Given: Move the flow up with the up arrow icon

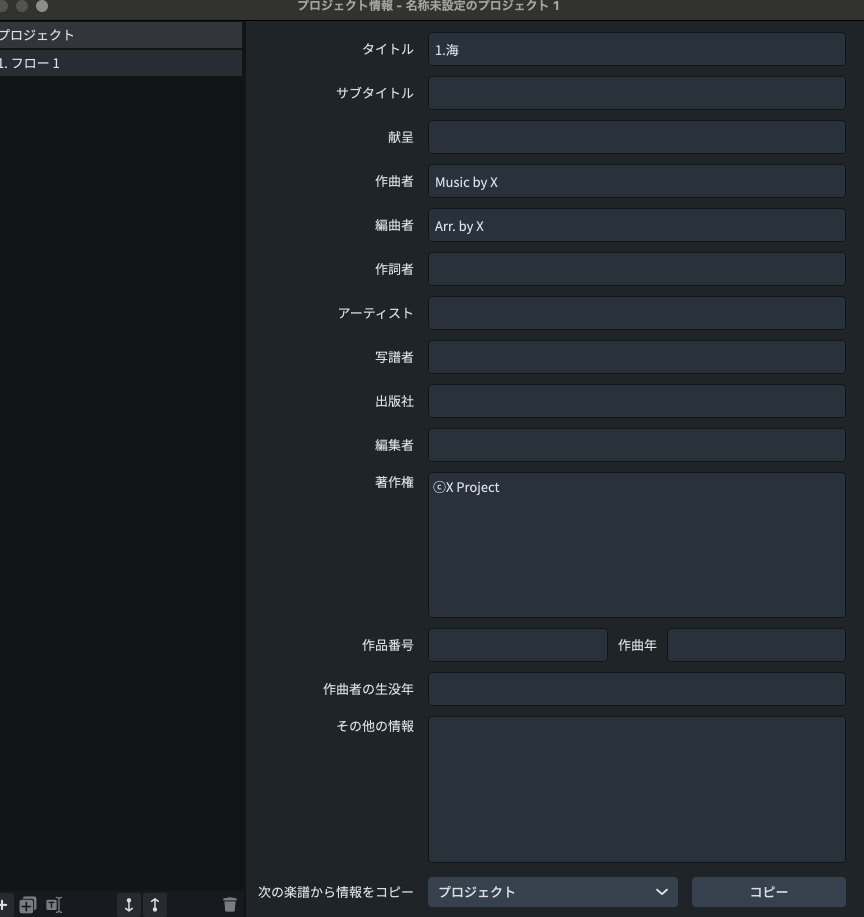Looking at the screenshot, I should tap(155, 905).
